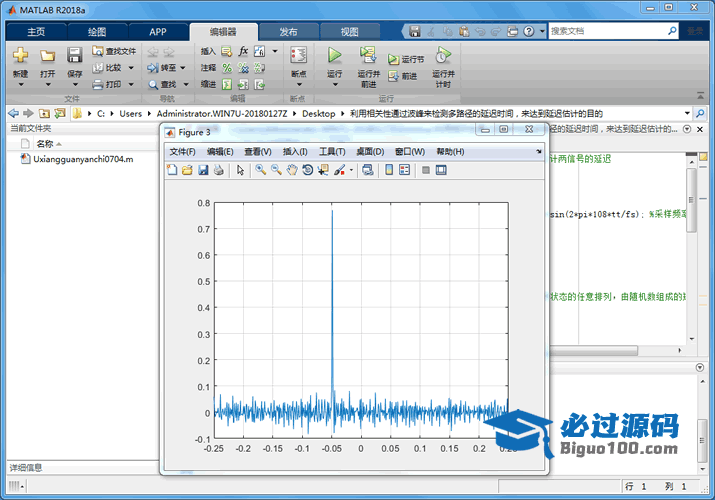Click Print Figure icon in Figure 3 toolbar

219,170
